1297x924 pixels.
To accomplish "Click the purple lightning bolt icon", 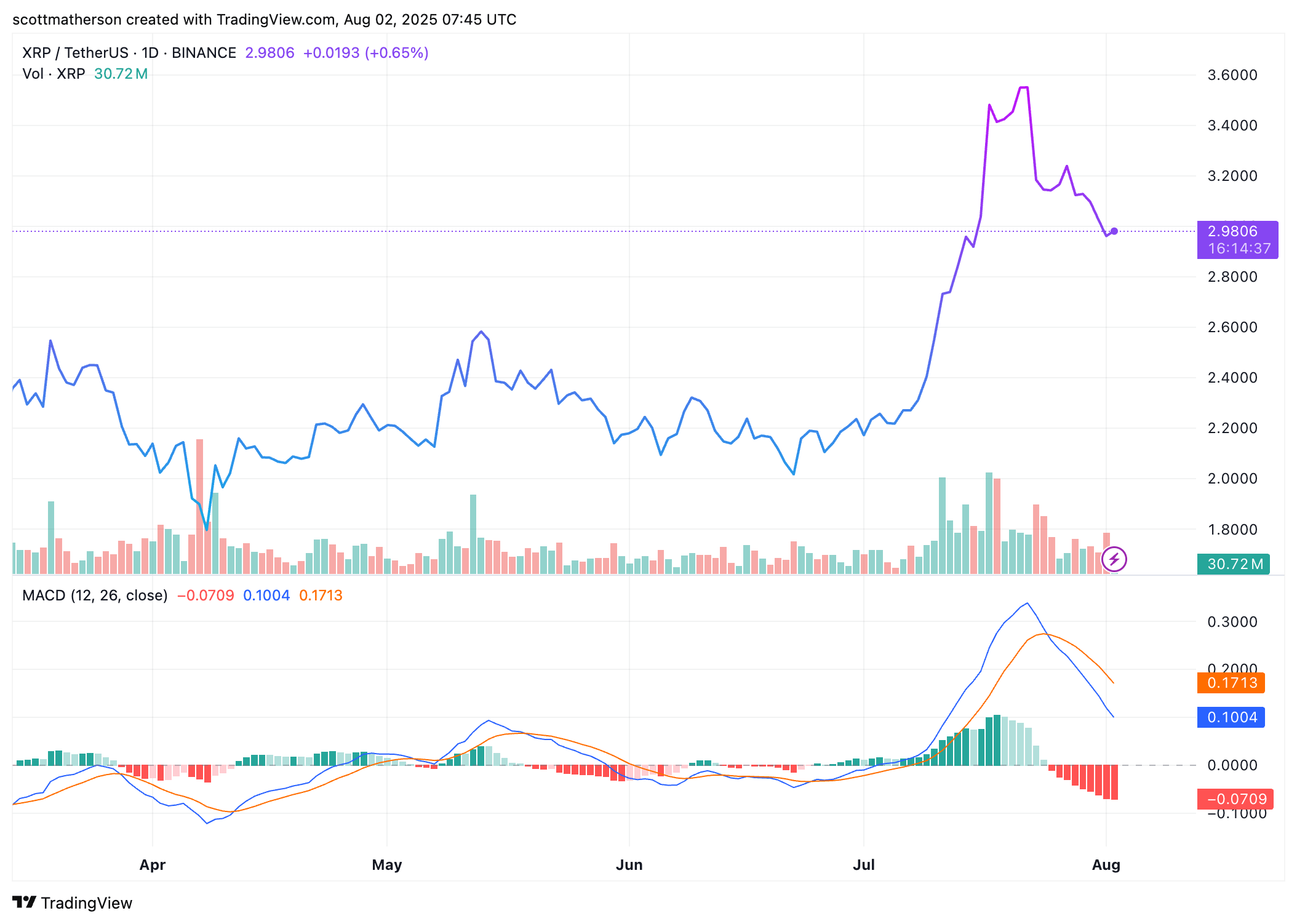I will [x=1114, y=559].
